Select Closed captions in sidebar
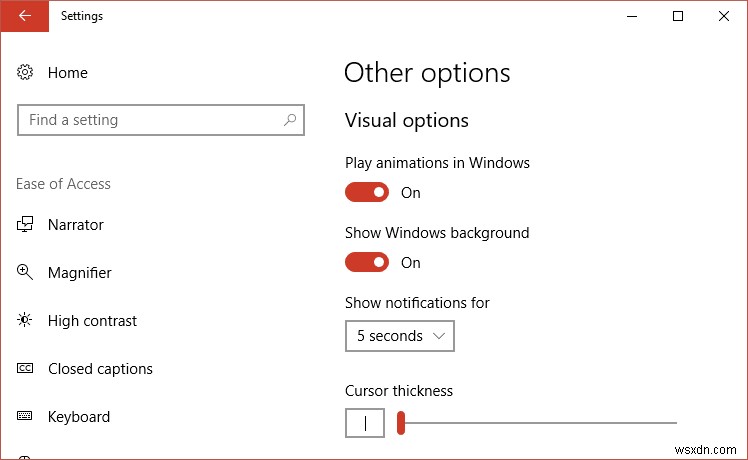Viewport: 748px width, 460px height. pyautogui.click(x=100, y=369)
